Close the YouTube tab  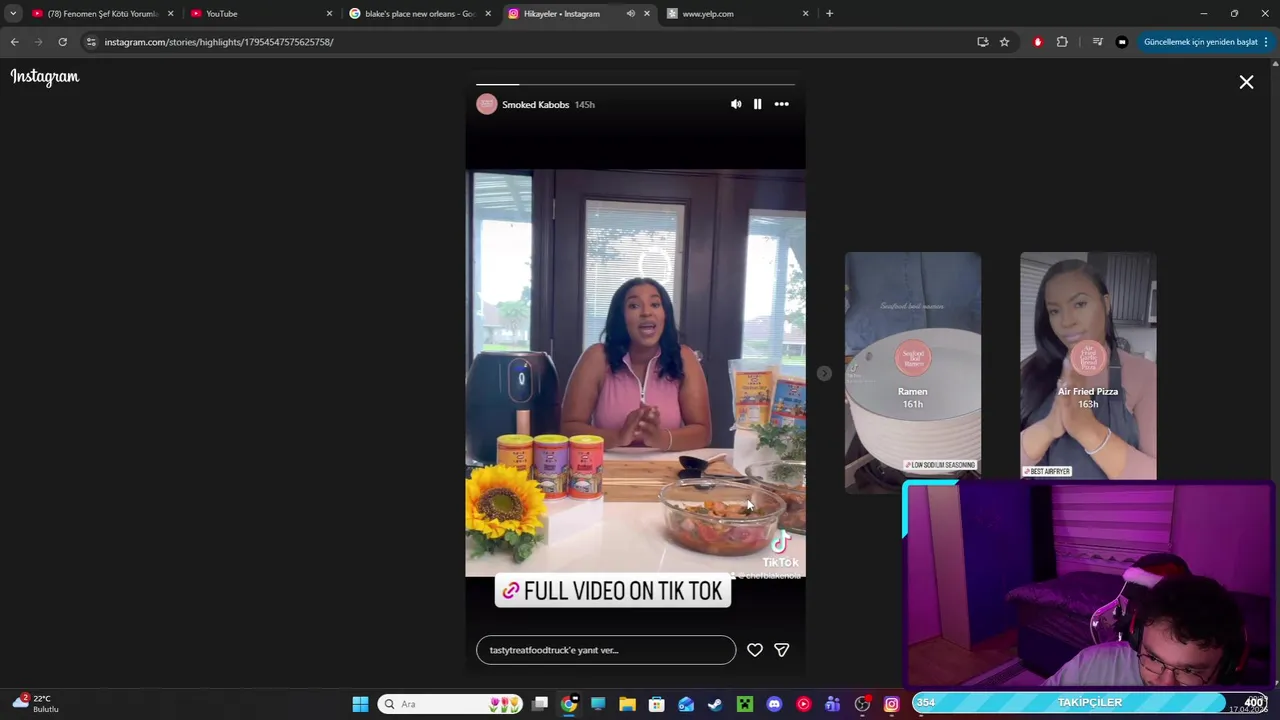pos(329,14)
